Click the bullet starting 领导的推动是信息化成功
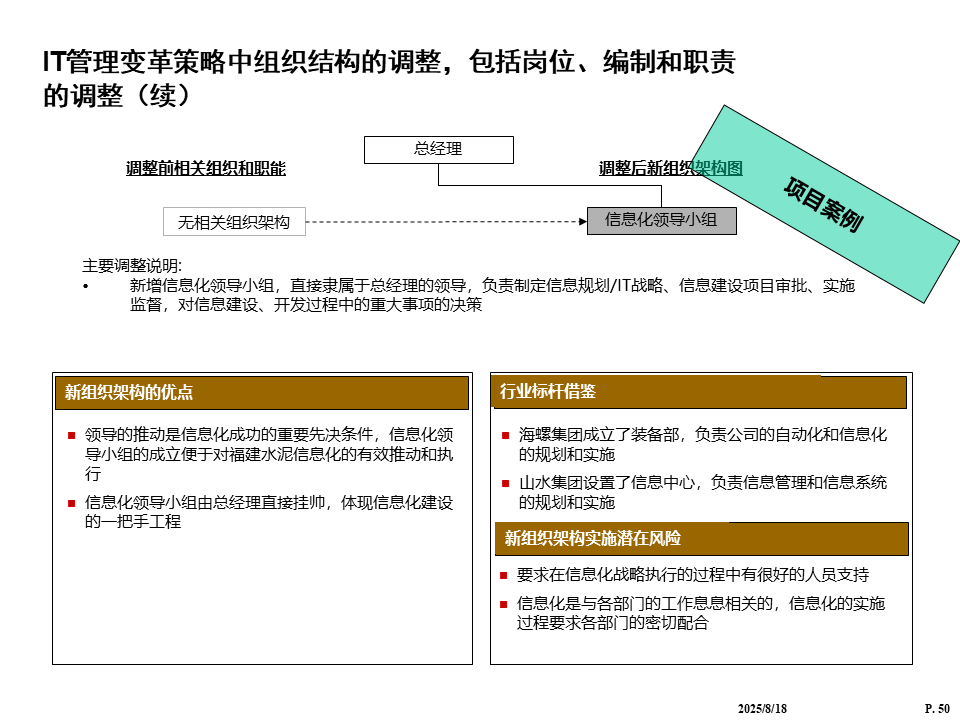960x720 pixels. point(269,454)
